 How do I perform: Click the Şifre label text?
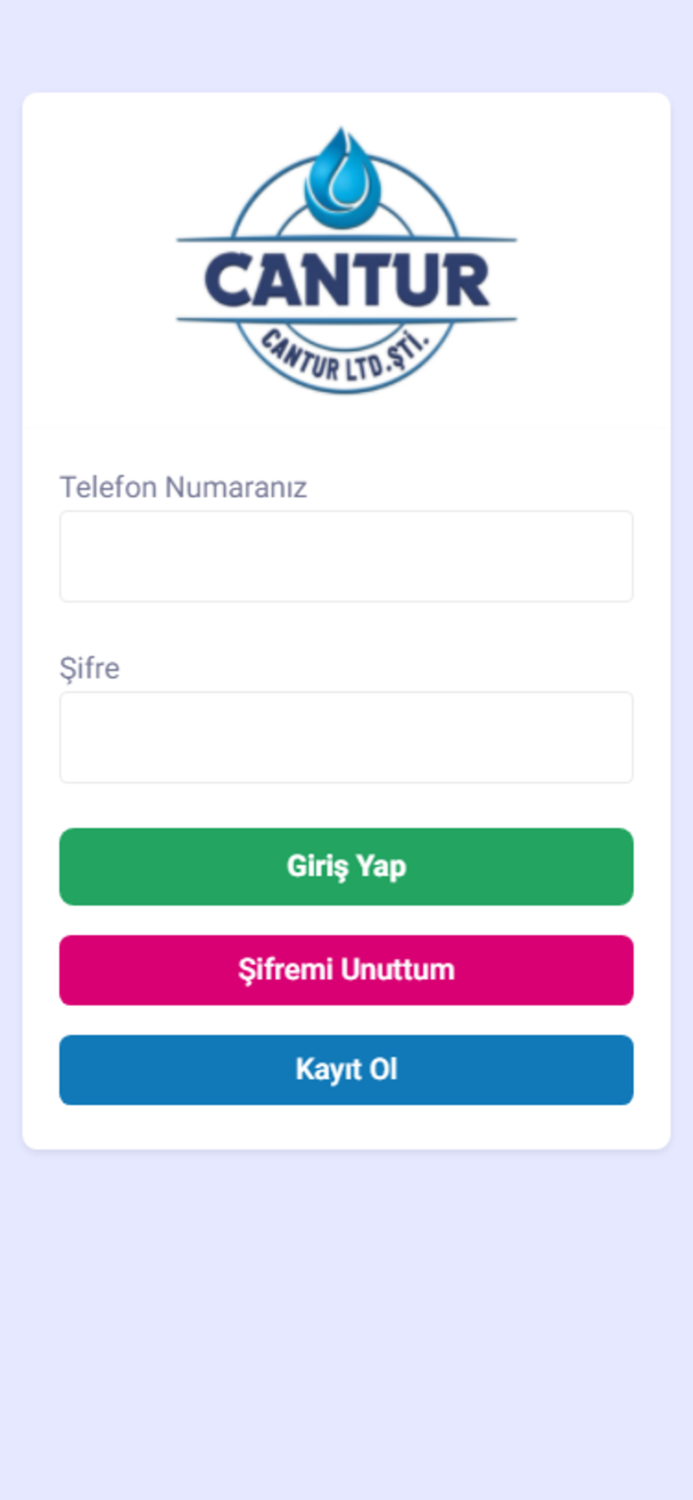(90, 668)
